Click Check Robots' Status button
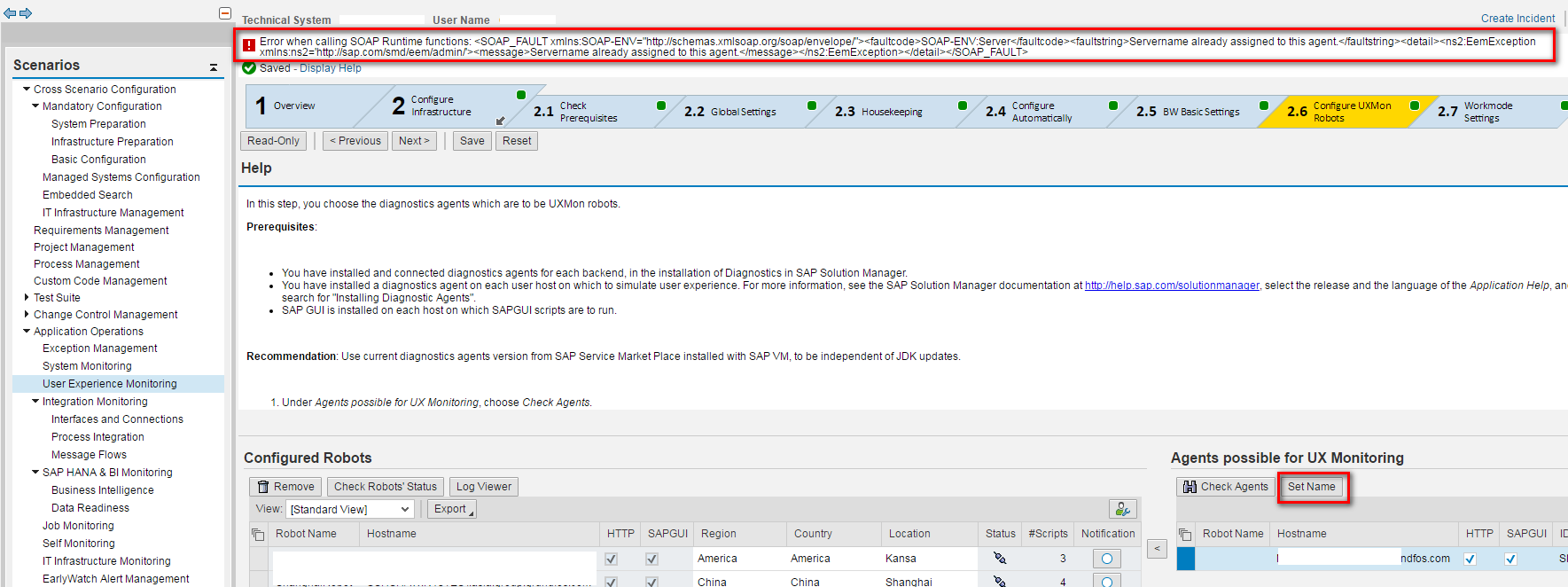 386,487
